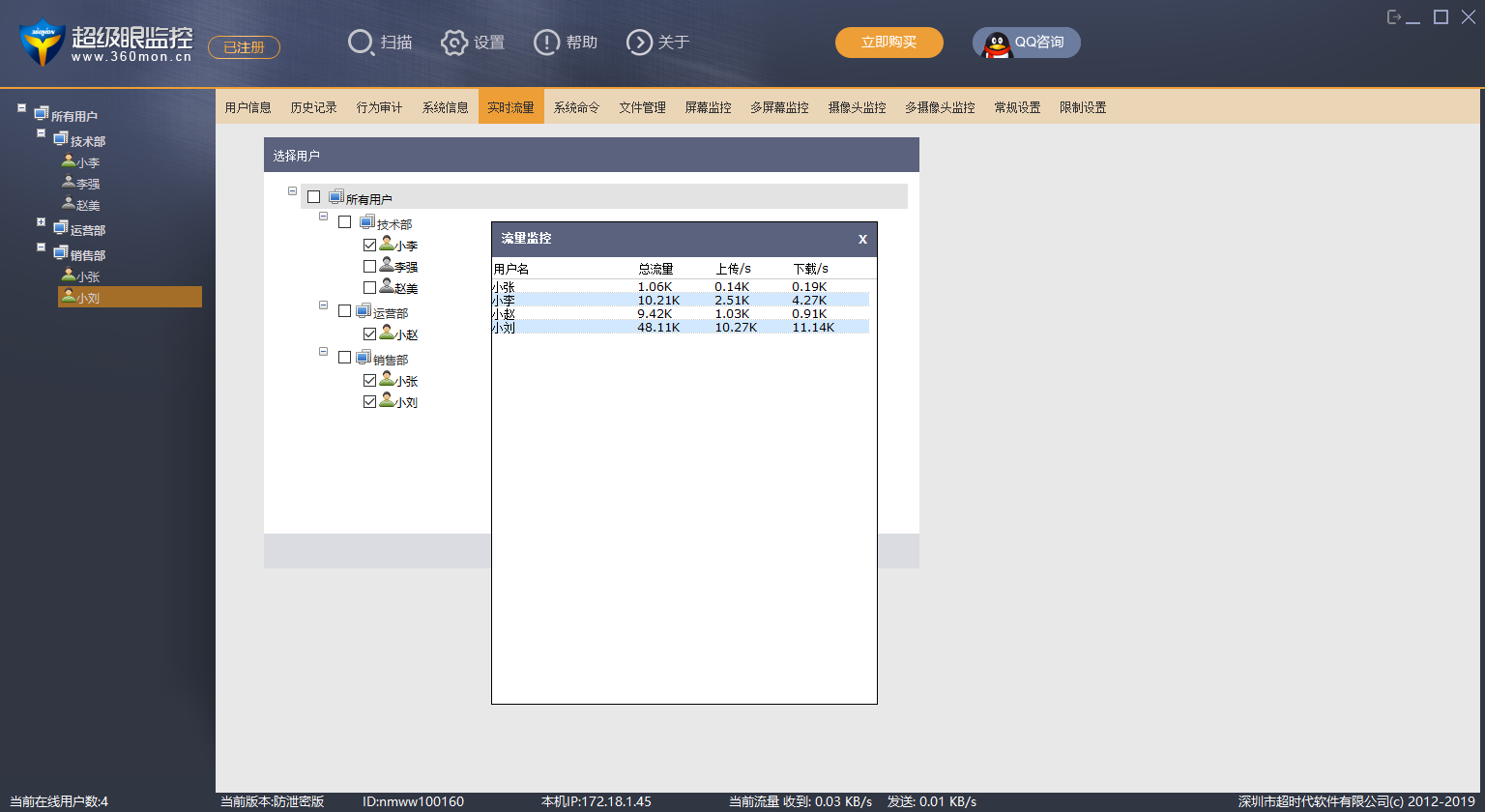Click the QQ penguin icon
The image size is (1485, 812).
[997, 43]
